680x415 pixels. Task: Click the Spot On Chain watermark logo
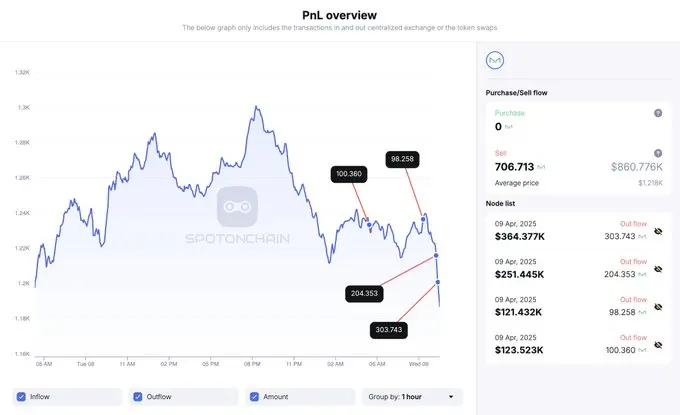tap(238, 205)
